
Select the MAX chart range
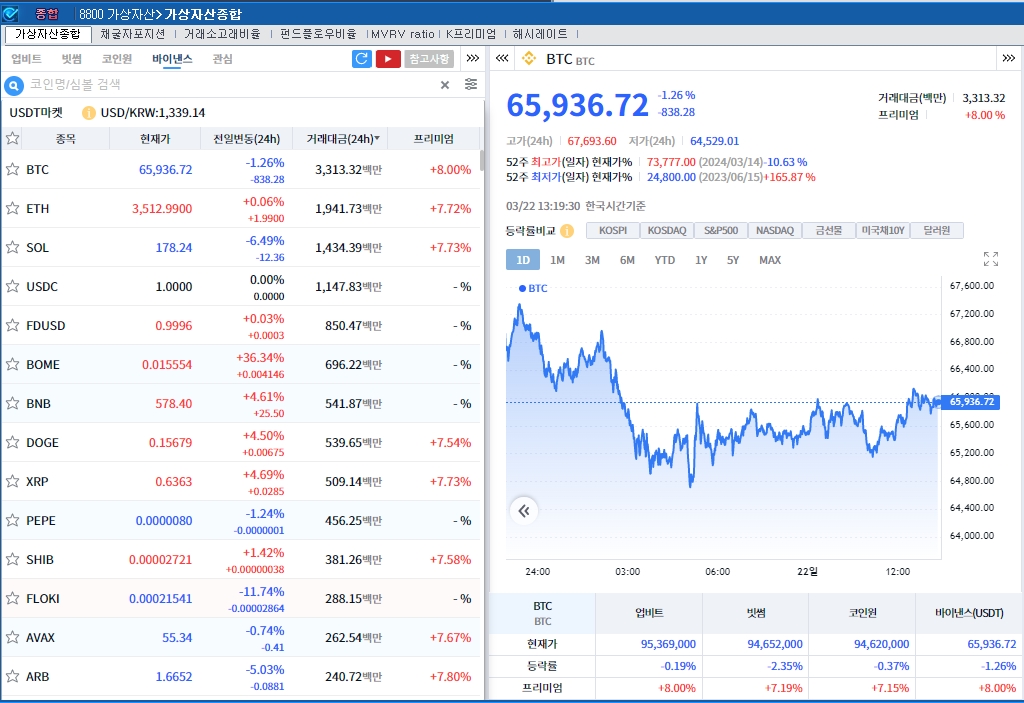(x=770, y=260)
